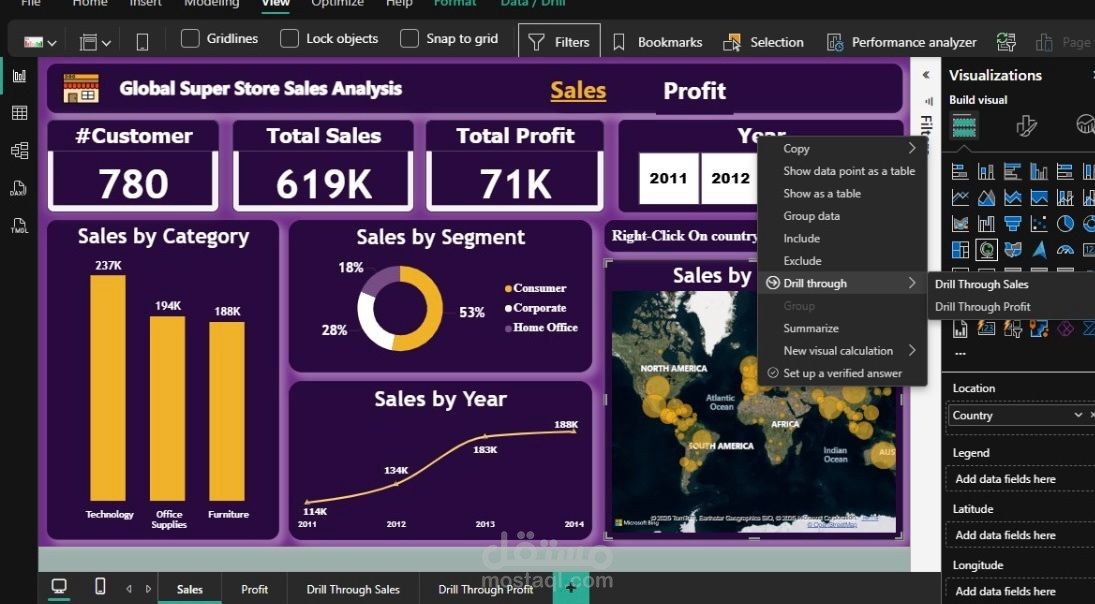The image size is (1095, 604).
Task: Open Model view in left sidebar
Action: pyautogui.click(x=19, y=150)
